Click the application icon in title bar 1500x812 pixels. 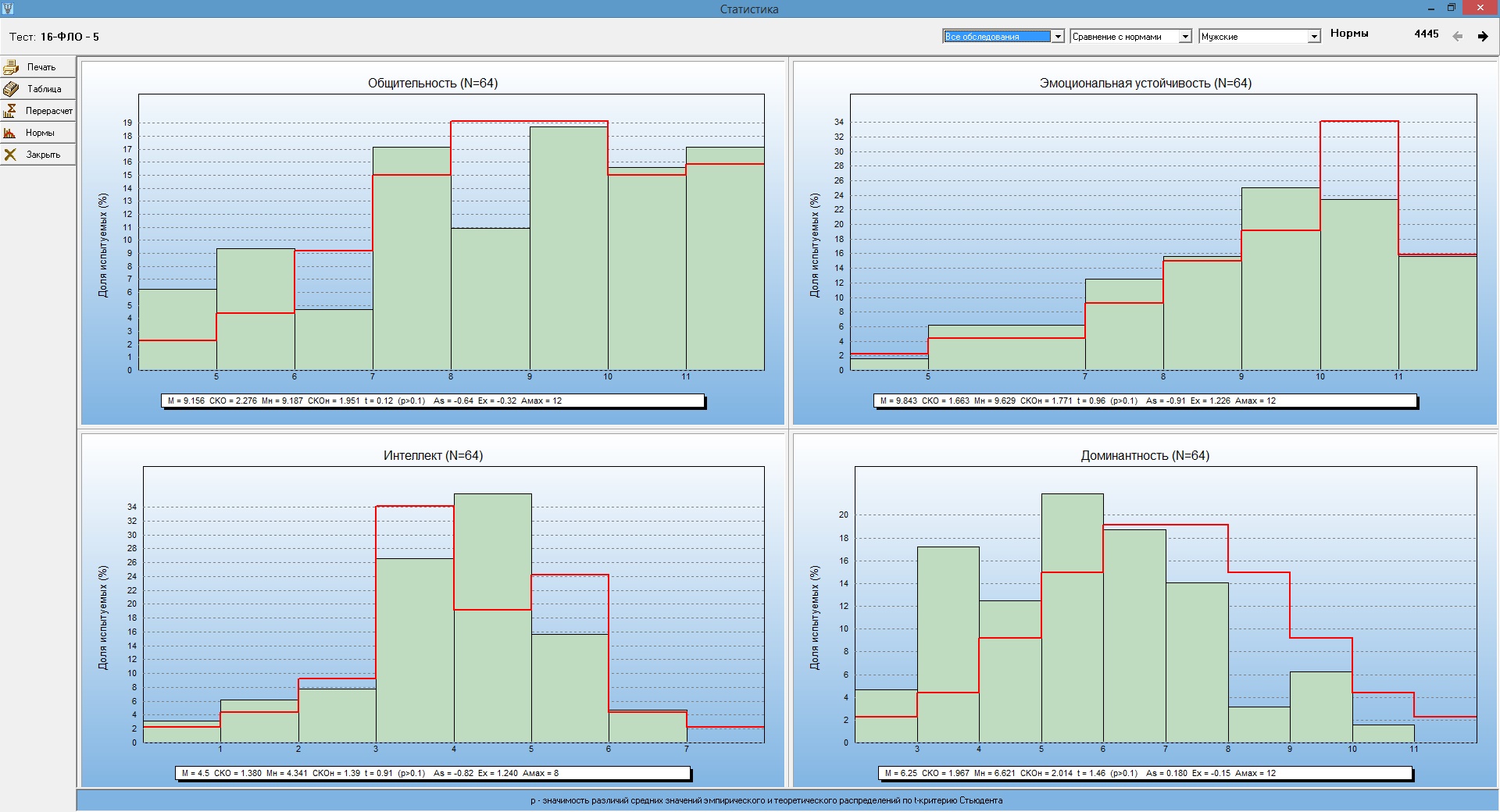(x=8, y=9)
